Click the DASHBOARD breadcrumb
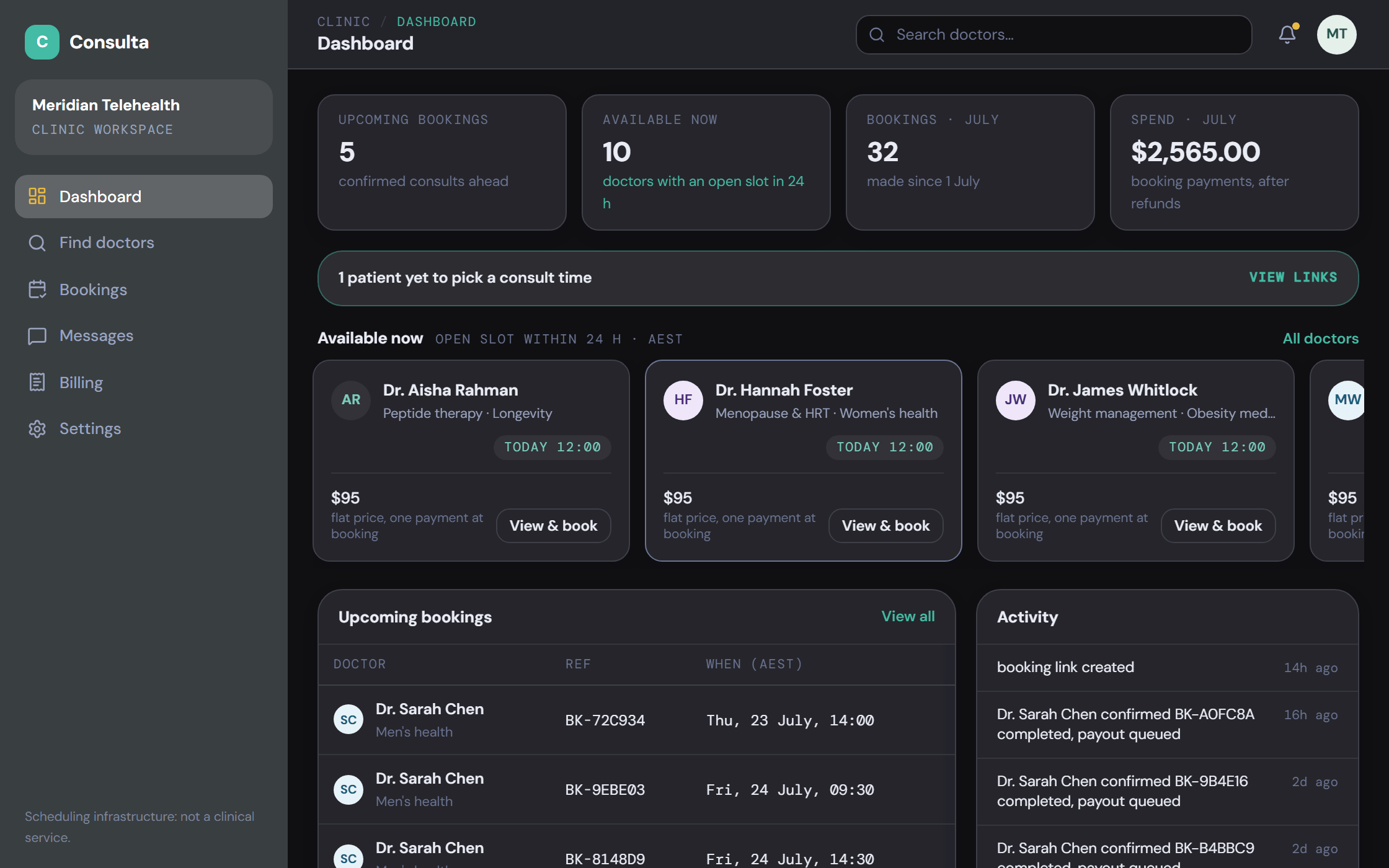 pos(437,22)
